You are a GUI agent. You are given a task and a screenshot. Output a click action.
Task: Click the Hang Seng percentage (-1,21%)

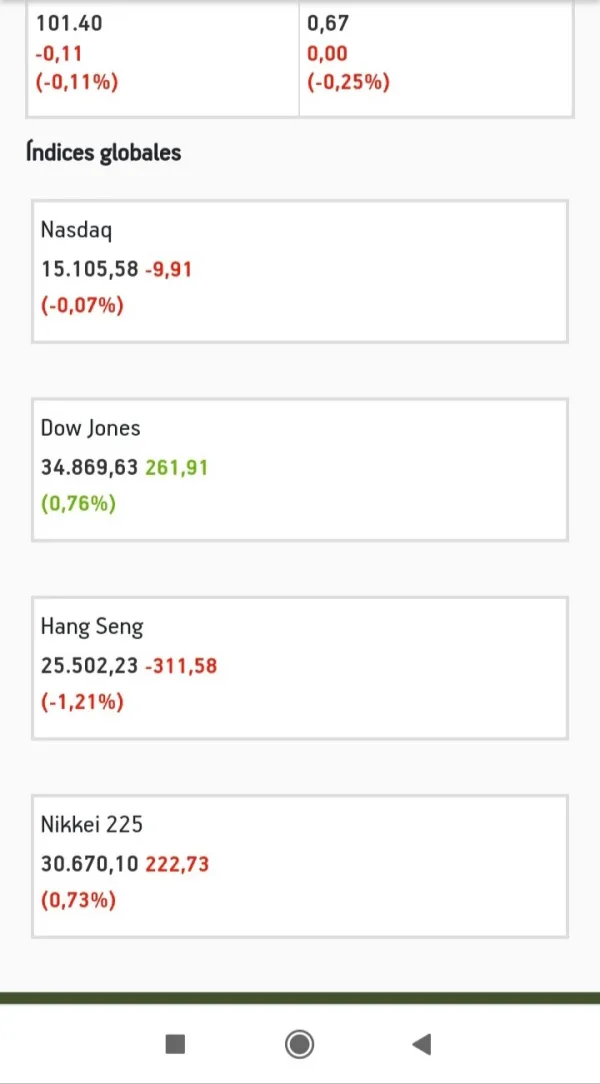pos(82,703)
